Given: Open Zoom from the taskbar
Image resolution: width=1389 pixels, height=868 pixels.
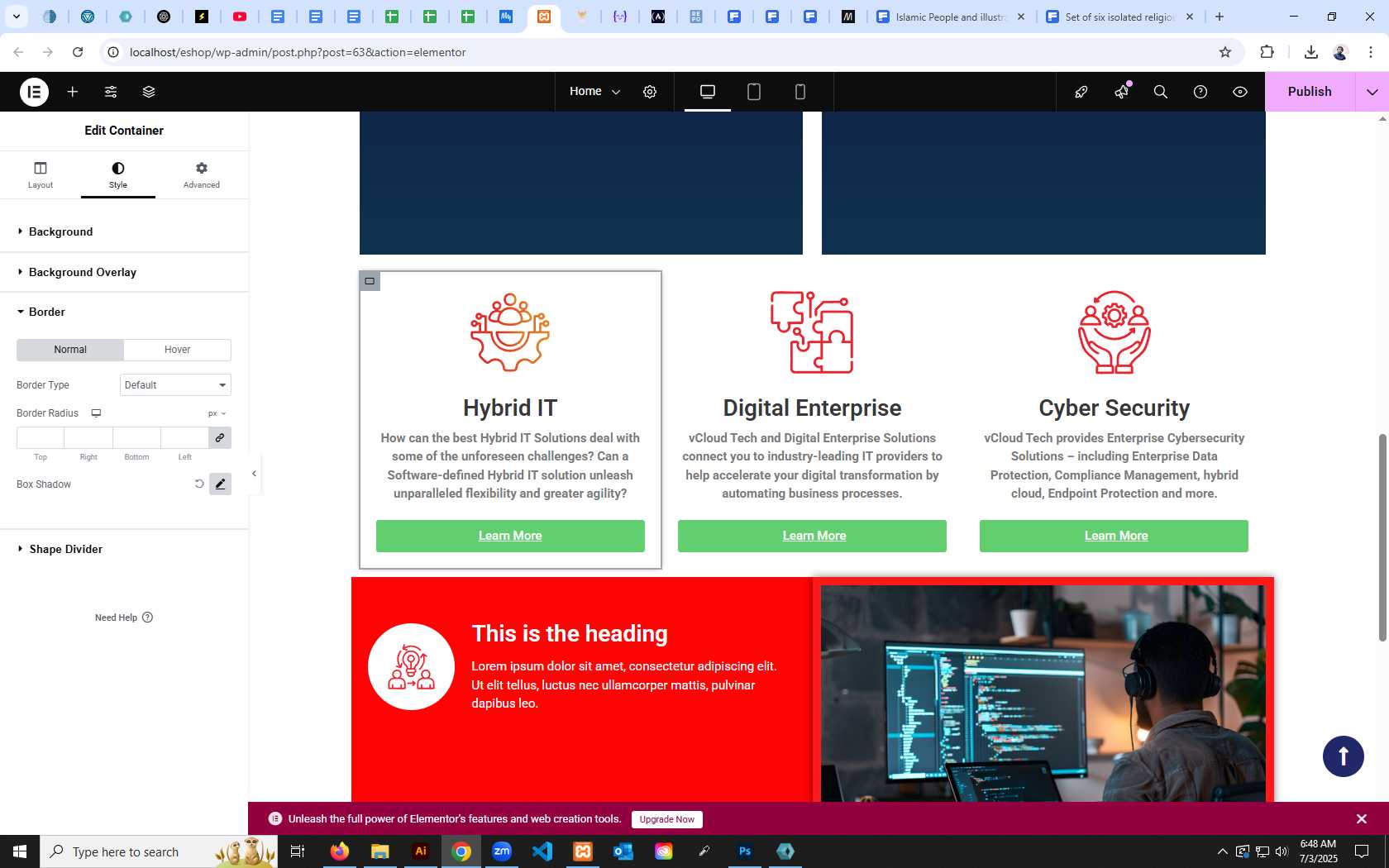Looking at the screenshot, I should tap(502, 851).
